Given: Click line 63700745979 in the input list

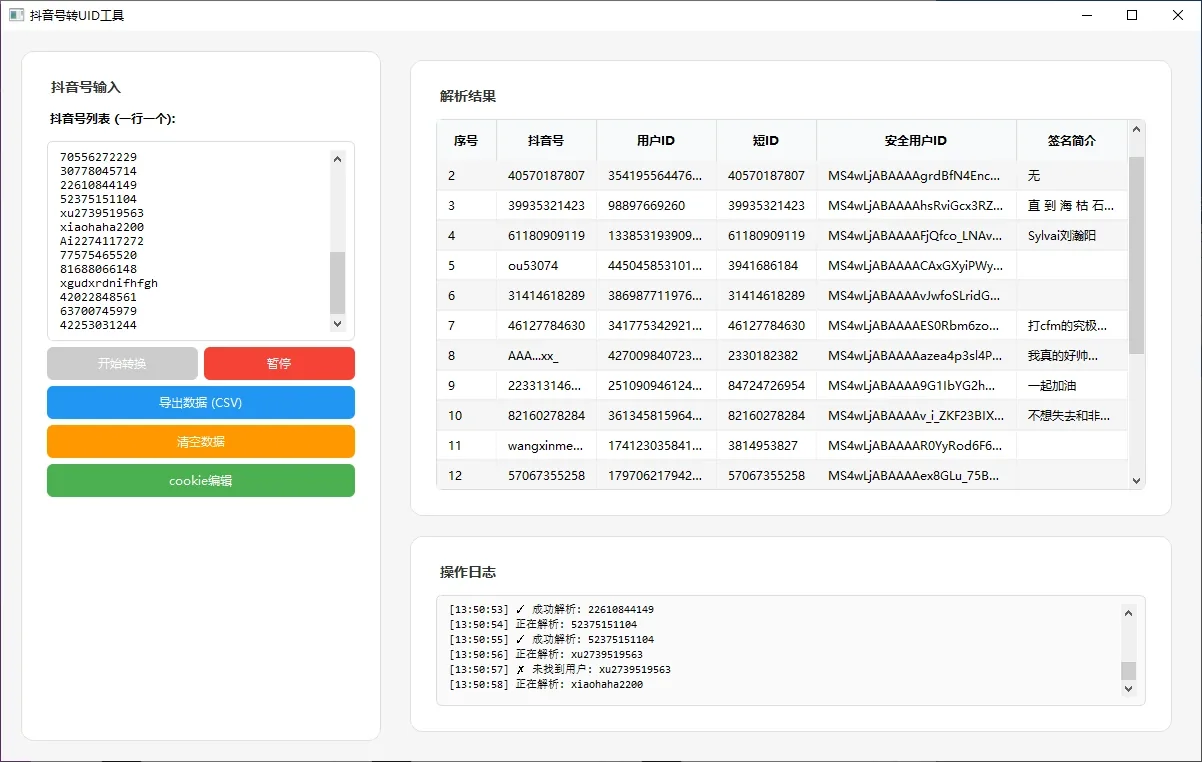Looking at the screenshot, I should [x=98, y=311].
